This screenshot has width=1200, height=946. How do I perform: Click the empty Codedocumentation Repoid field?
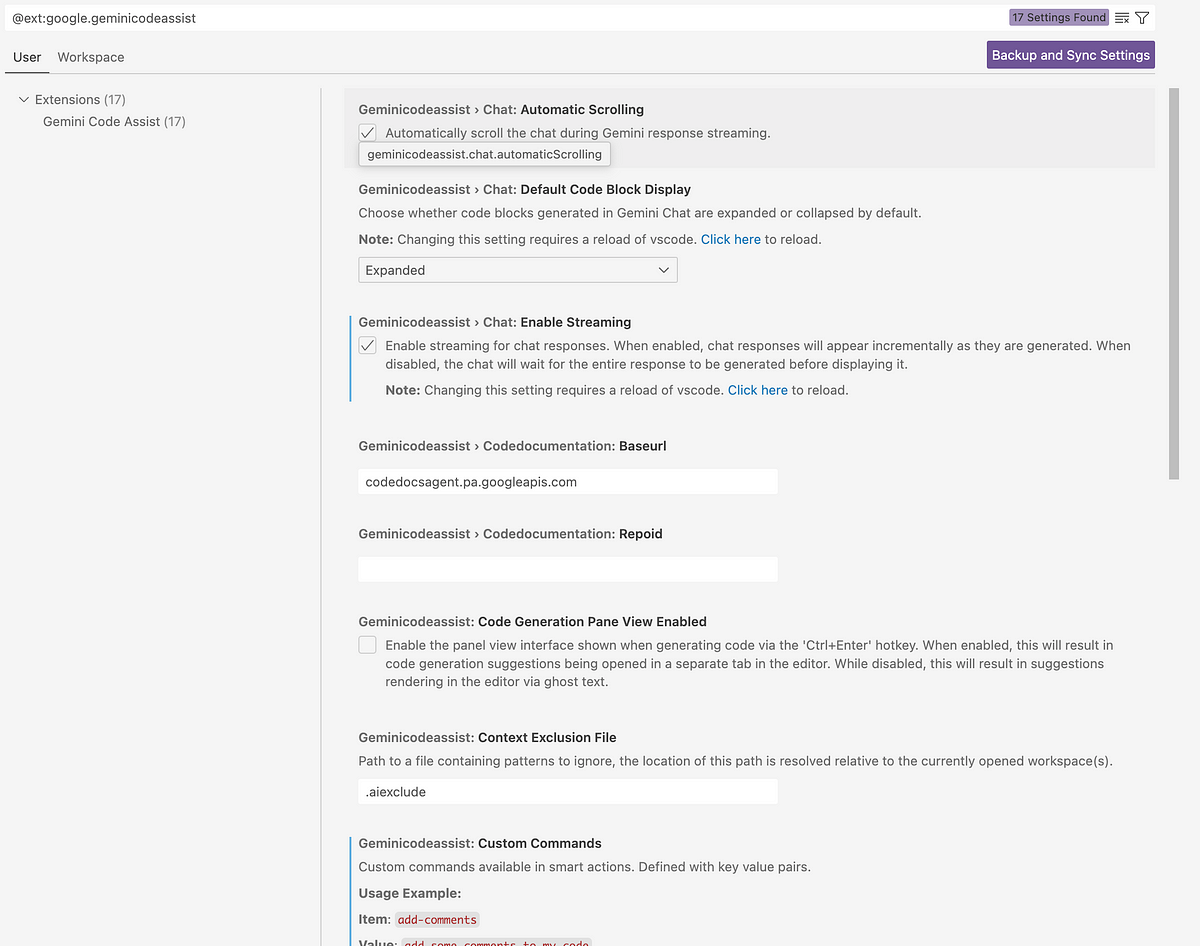[568, 569]
